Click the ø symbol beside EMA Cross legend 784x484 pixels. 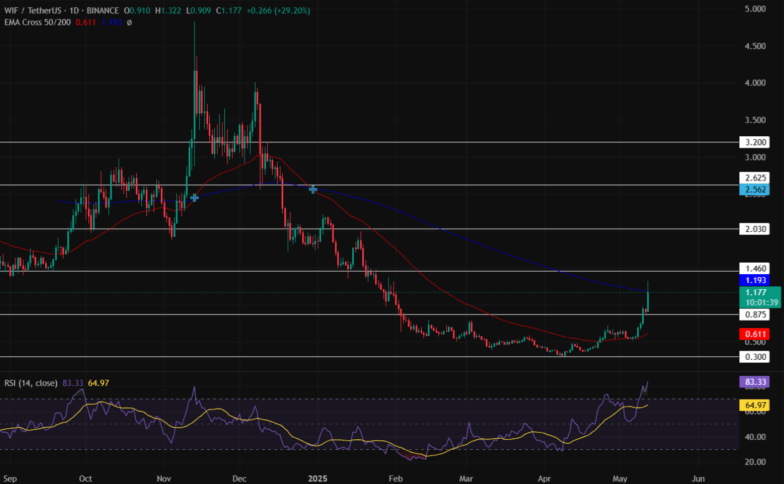click(130, 22)
